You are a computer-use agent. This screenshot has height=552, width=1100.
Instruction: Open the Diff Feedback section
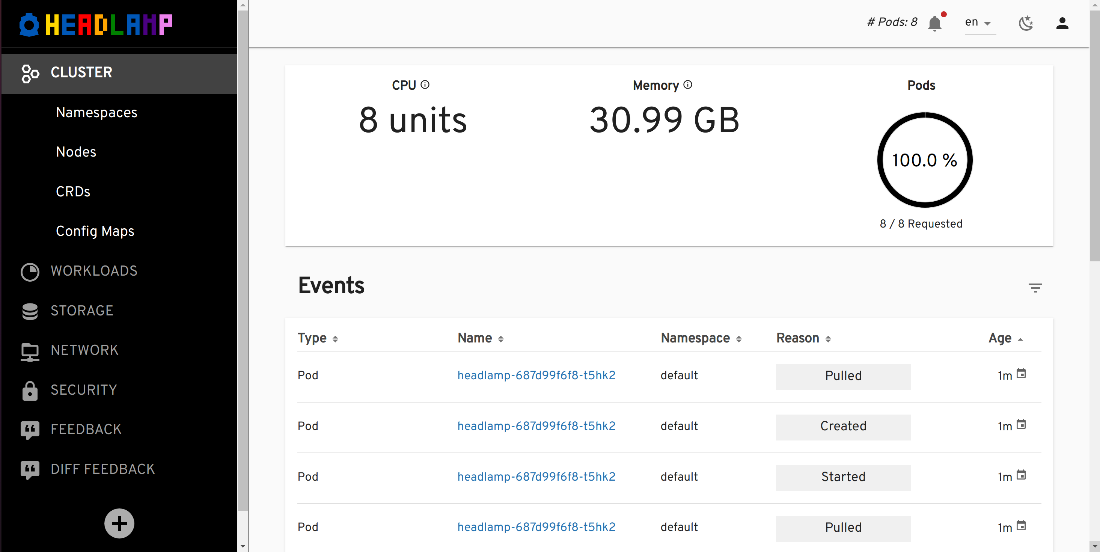click(102, 469)
